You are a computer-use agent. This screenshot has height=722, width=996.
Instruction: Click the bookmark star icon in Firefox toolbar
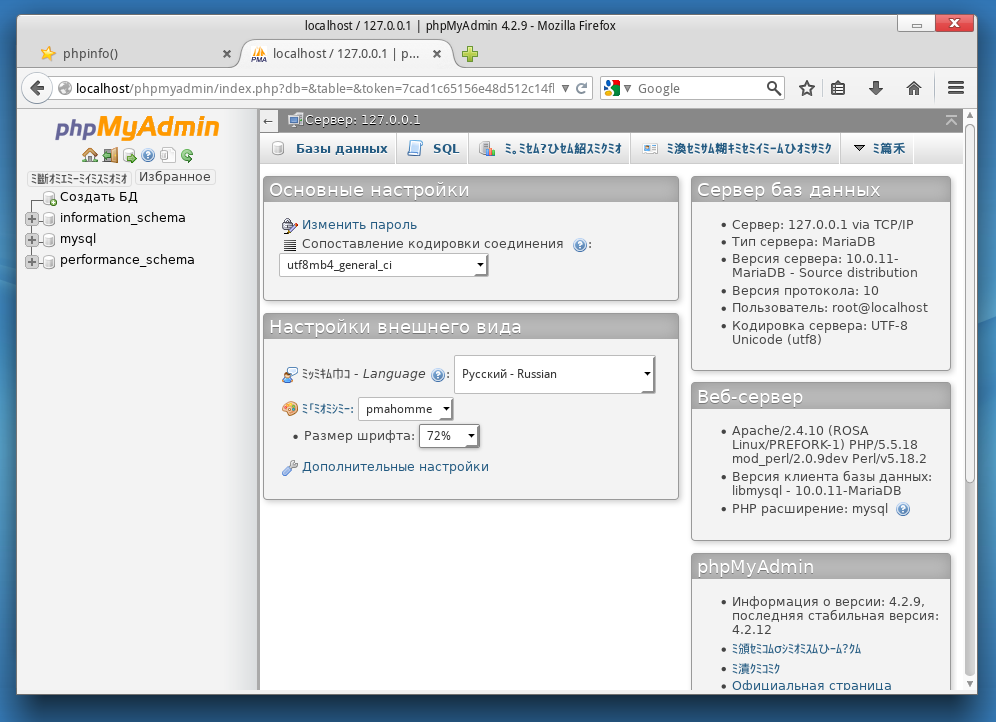807,88
